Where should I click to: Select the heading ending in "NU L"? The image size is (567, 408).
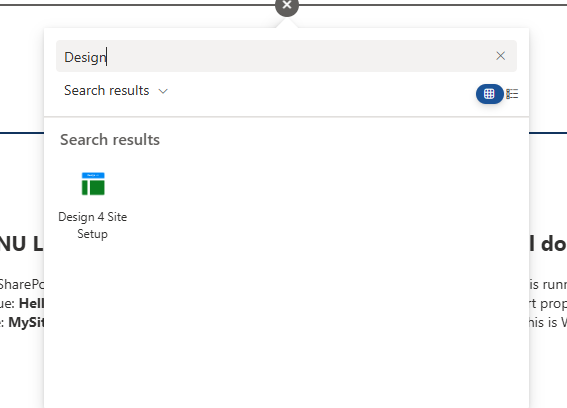click(21, 244)
